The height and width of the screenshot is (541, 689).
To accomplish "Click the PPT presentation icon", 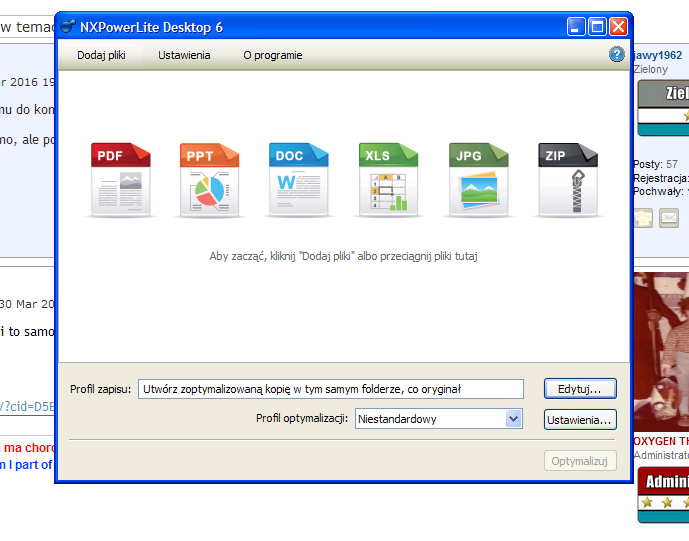I will (209, 179).
